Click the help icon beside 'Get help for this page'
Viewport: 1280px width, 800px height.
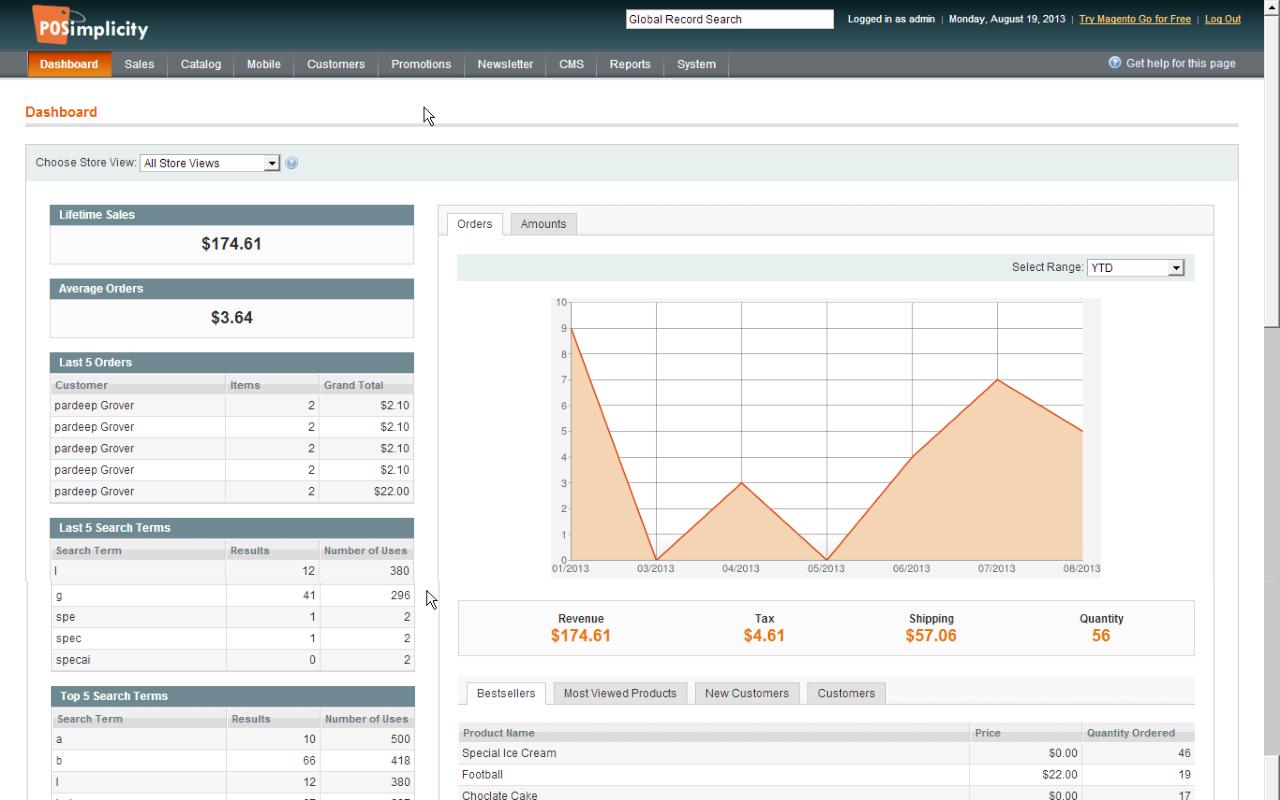1115,63
